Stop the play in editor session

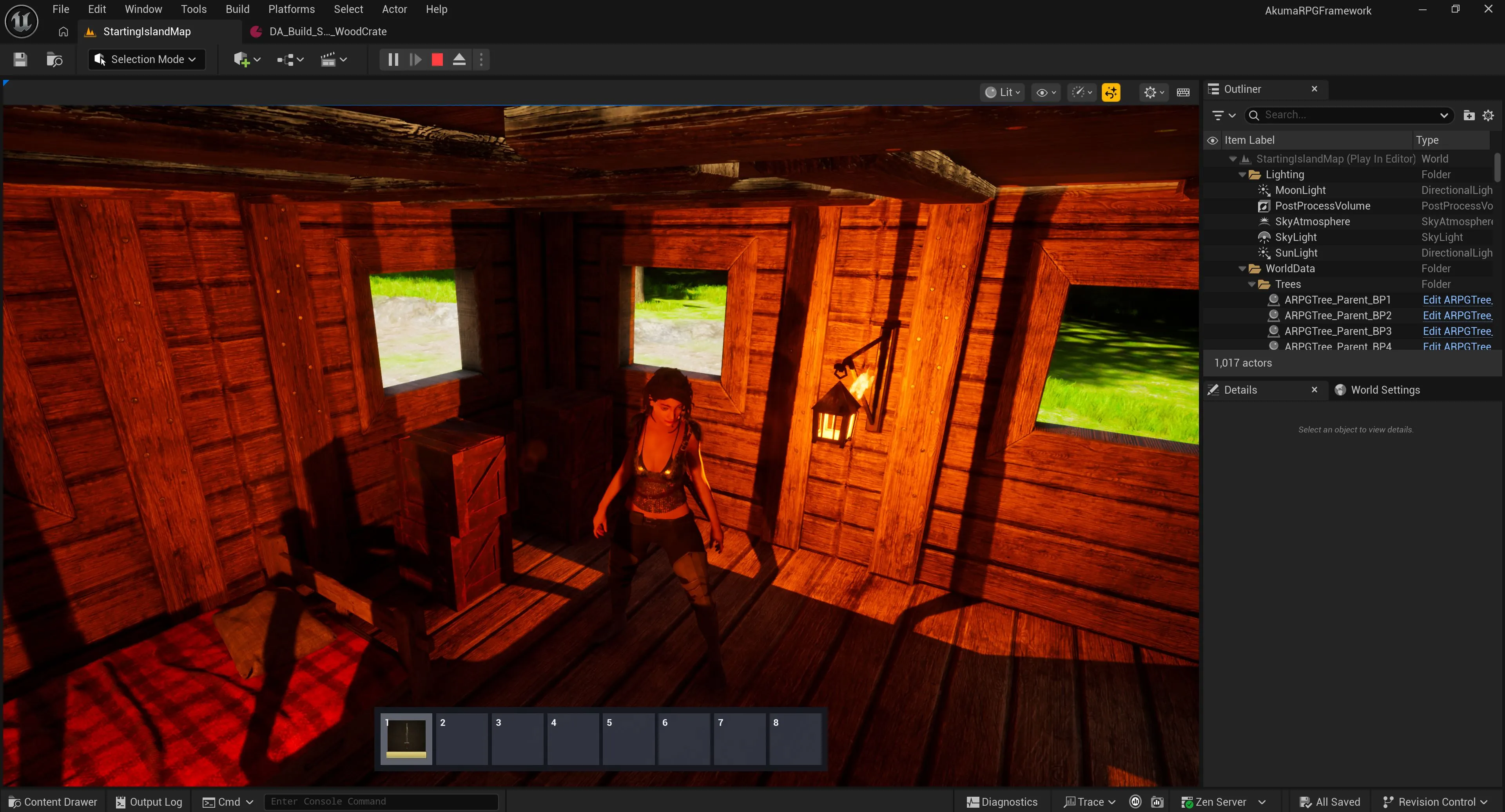(x=437, y=60)
